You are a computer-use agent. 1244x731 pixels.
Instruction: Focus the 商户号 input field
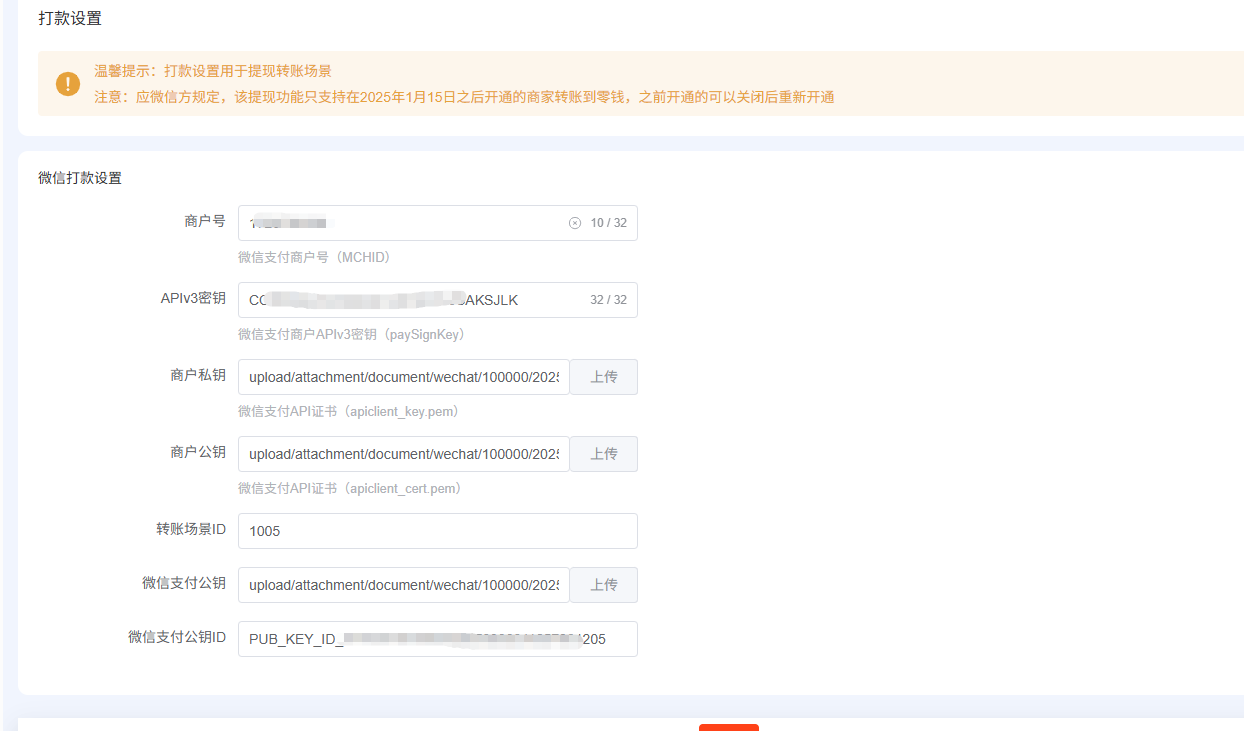tap(400, 223)
